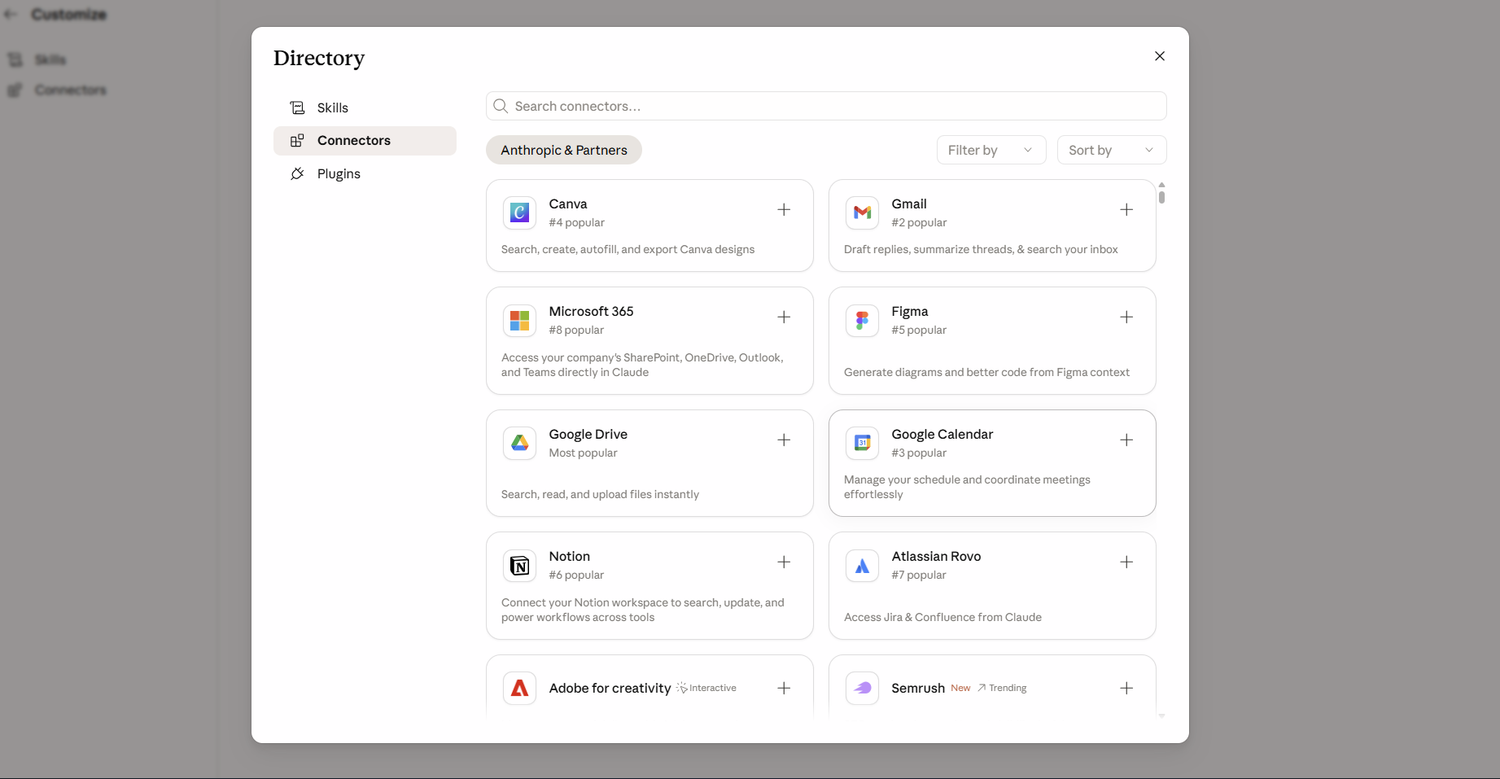Add the Notion connector with plus
The width and height of the screenshot is (1500, 779).
784,562
